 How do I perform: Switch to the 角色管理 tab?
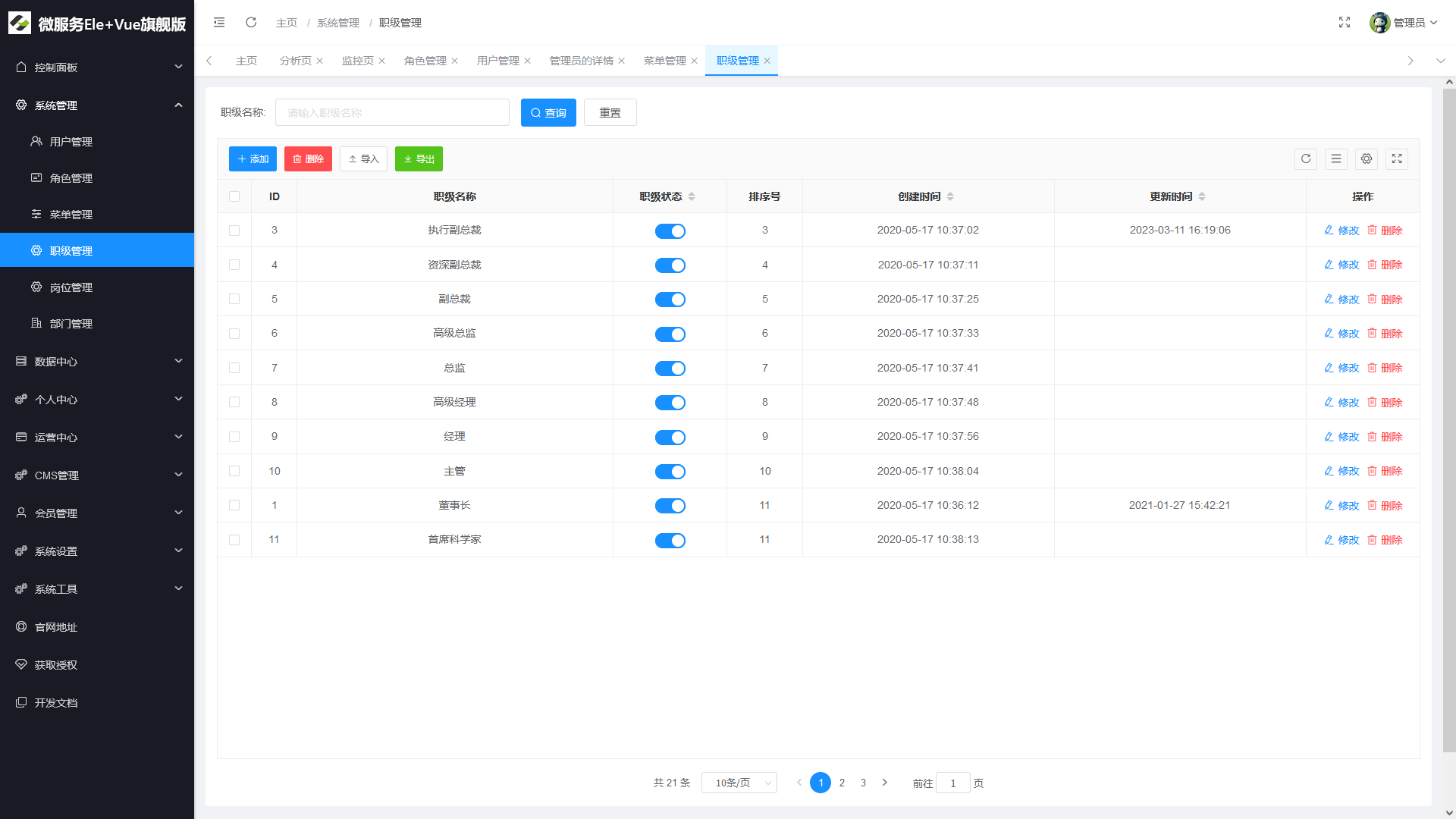tap(425, 61)
